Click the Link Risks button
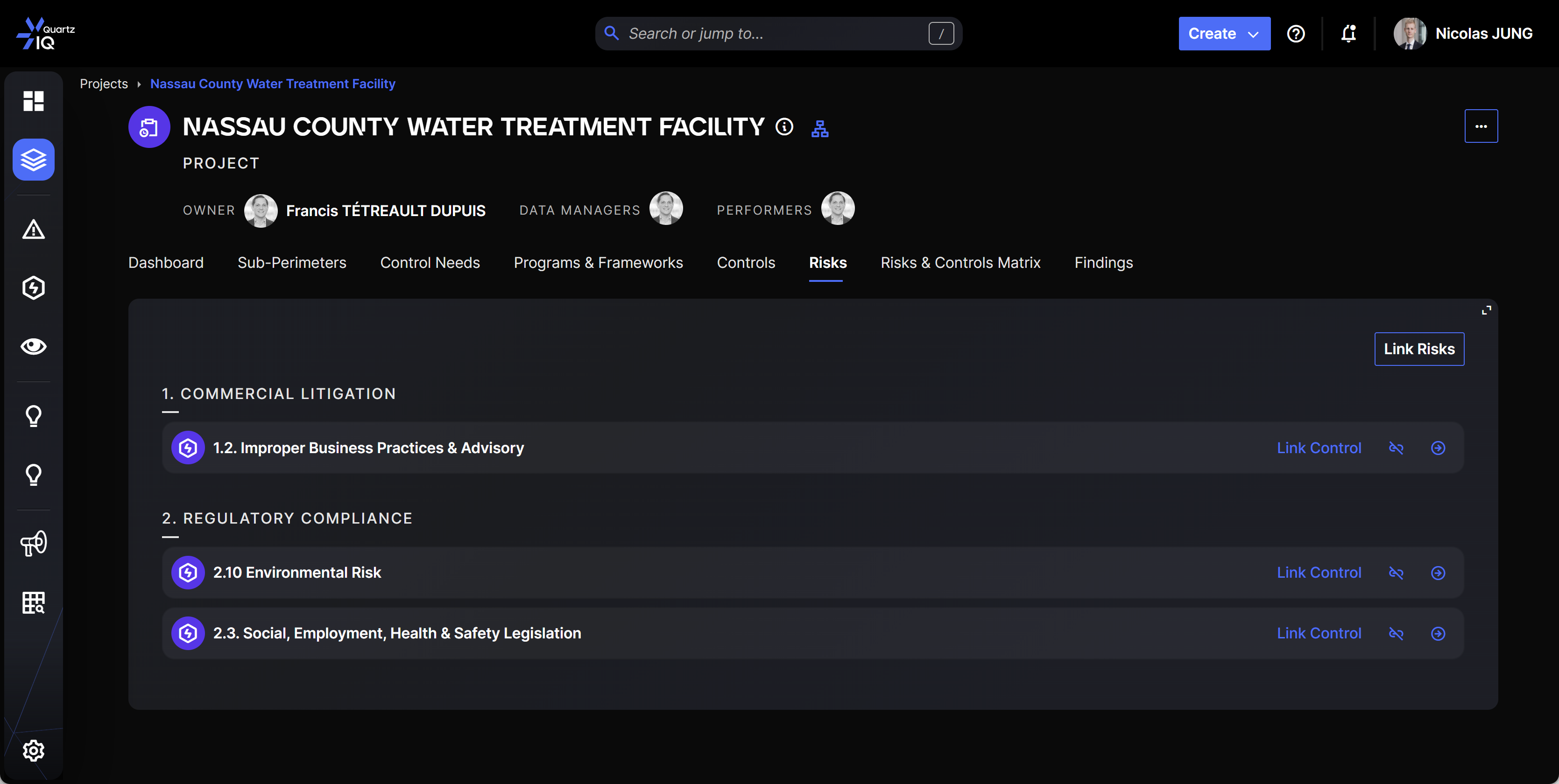The image size is (1559, 784). (x=1418, y=349)
